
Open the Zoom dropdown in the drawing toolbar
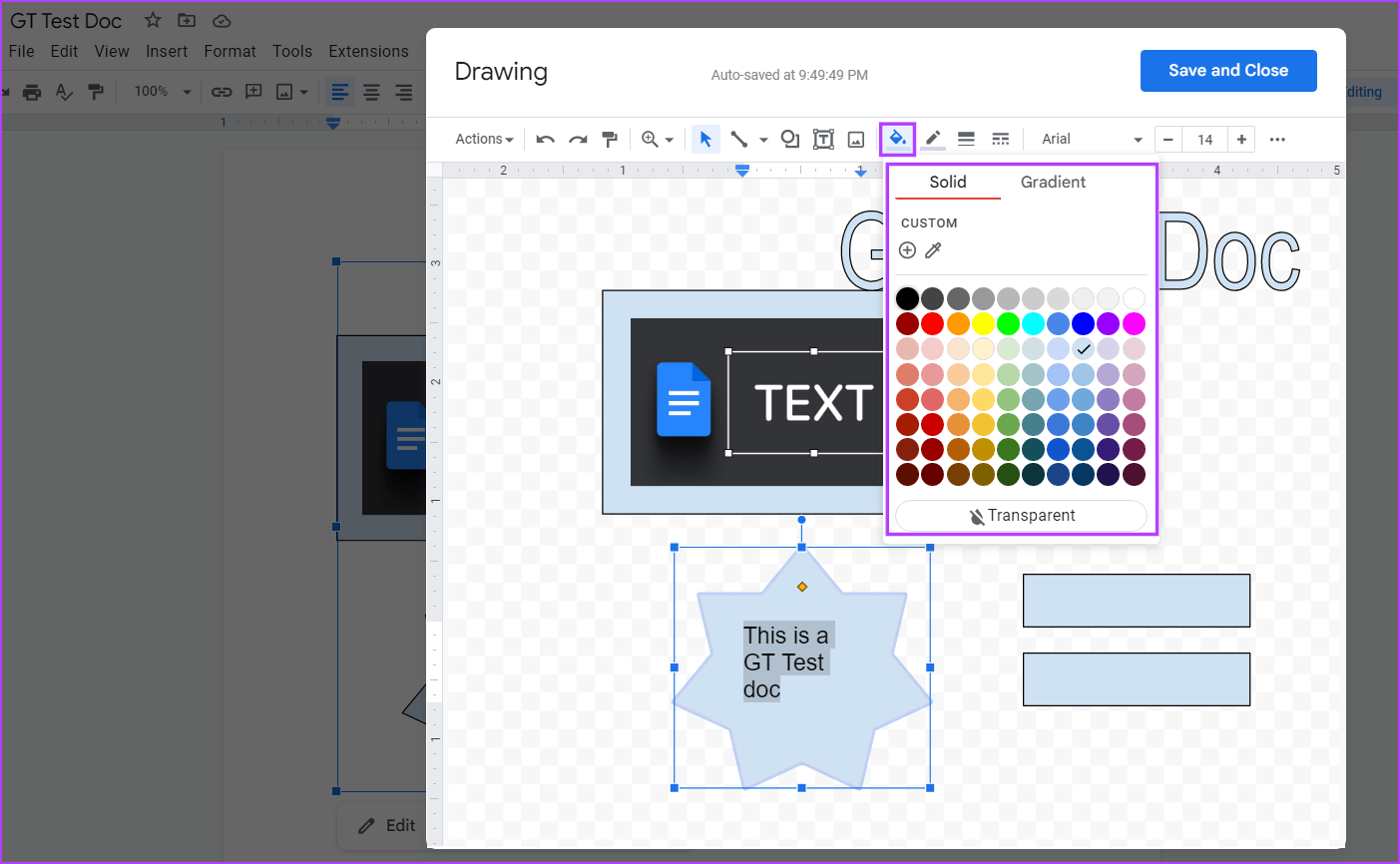pos(659,139)
